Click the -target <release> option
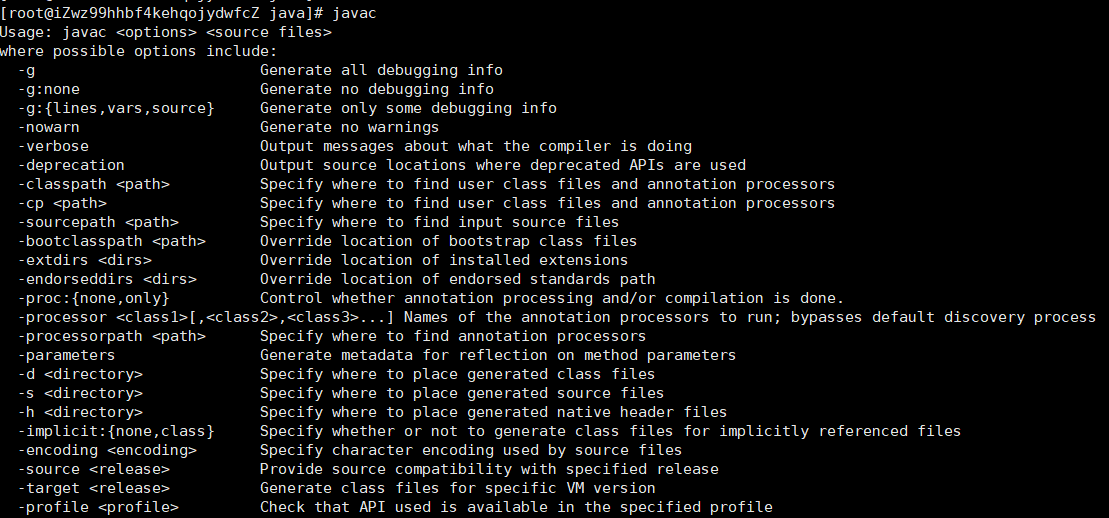 [x=94, y=488]
